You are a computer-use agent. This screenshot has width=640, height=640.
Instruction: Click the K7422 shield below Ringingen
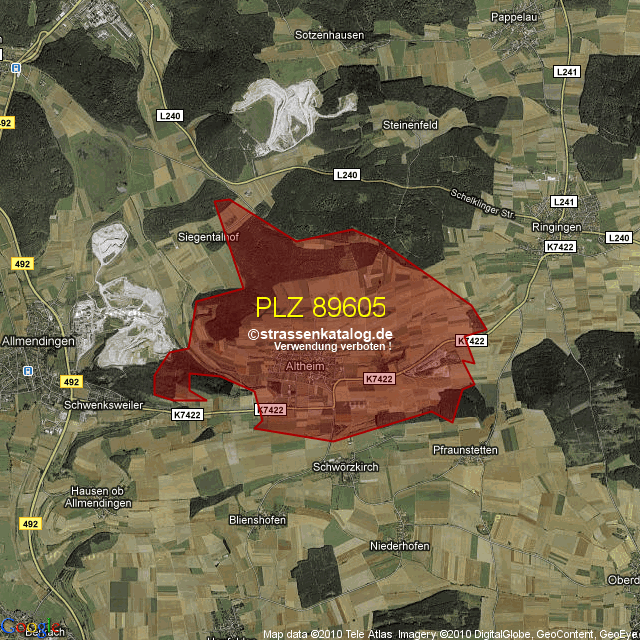(560, 245)
